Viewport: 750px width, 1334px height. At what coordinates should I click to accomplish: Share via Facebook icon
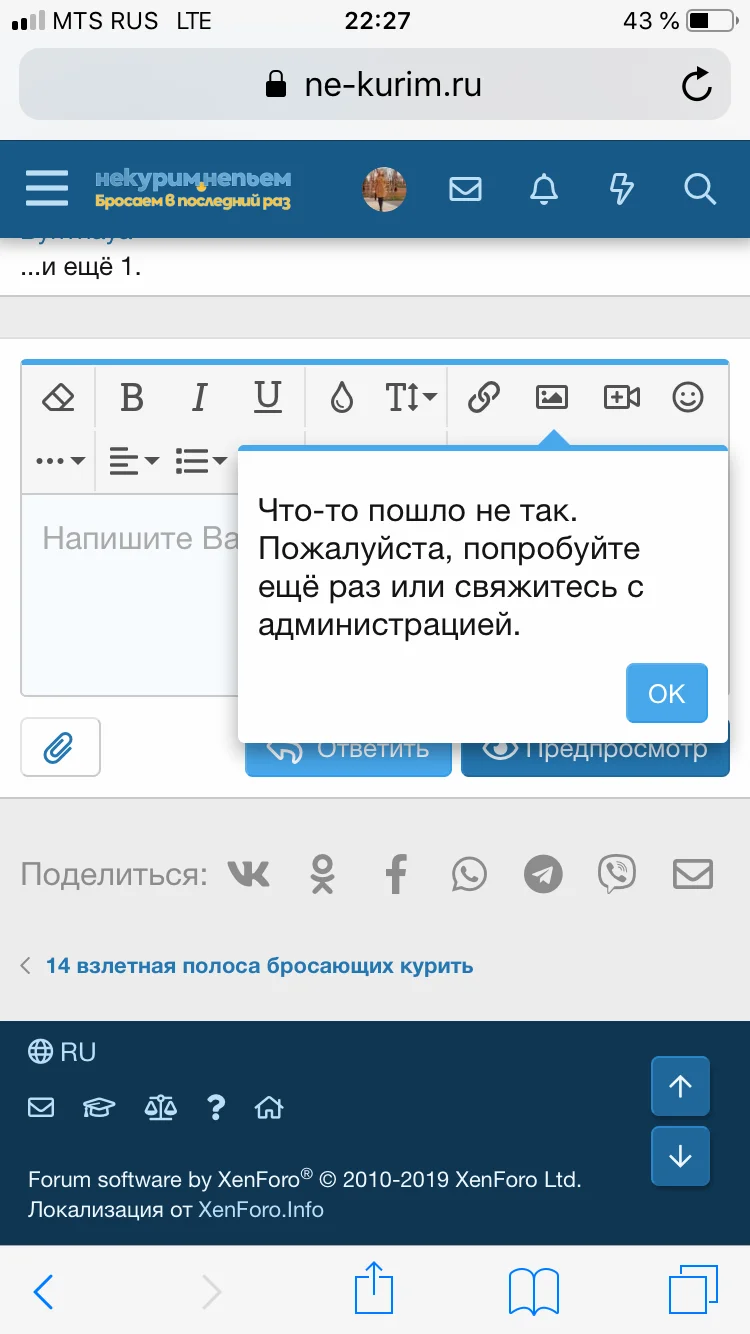point(397,875)
